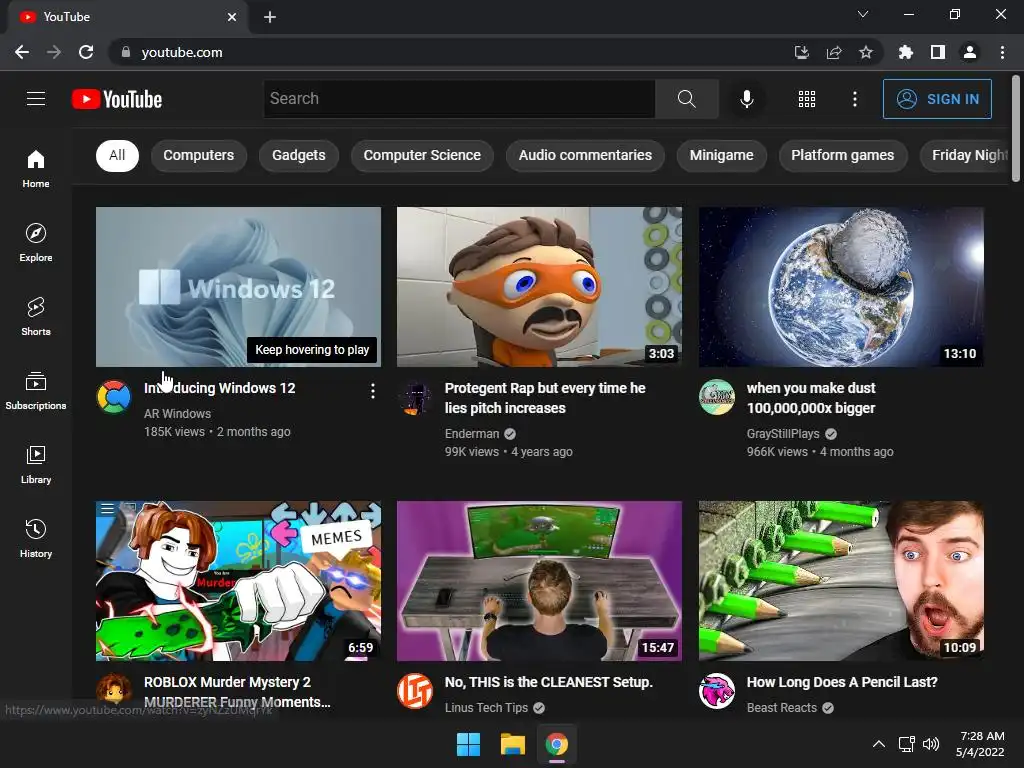Open the Windows Start button
The image size is (1024, 768).
(x=468, y=744)
